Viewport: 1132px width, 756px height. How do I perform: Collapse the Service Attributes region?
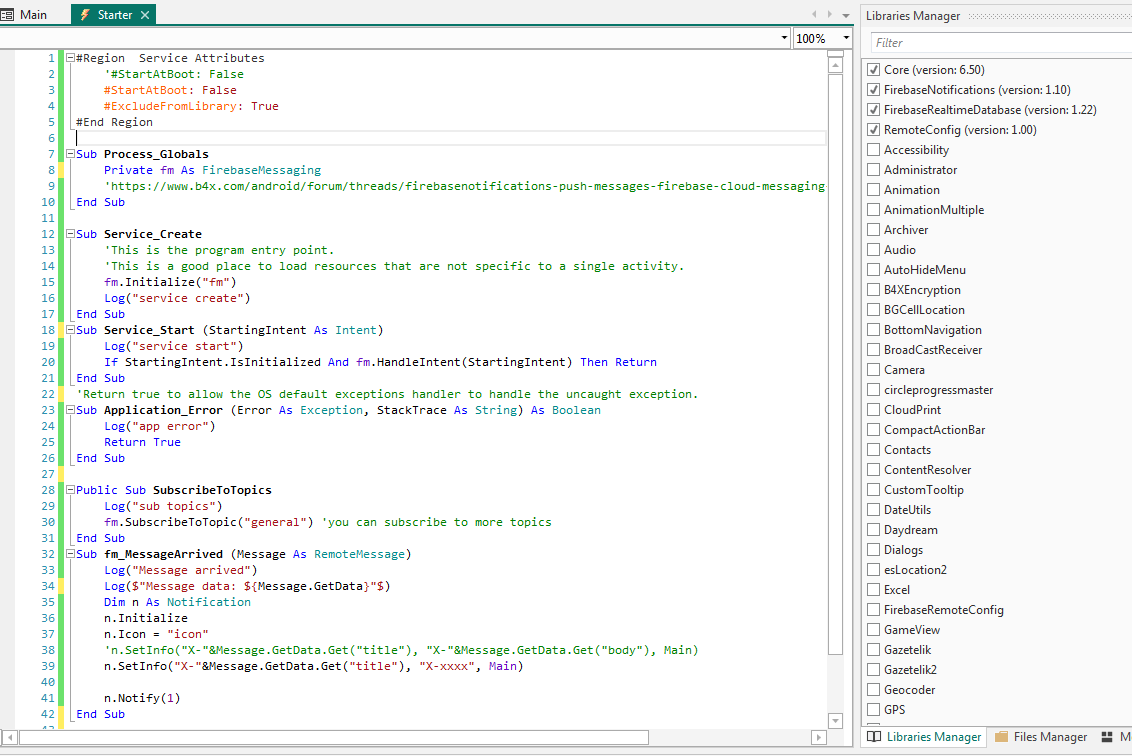point(70,58)
